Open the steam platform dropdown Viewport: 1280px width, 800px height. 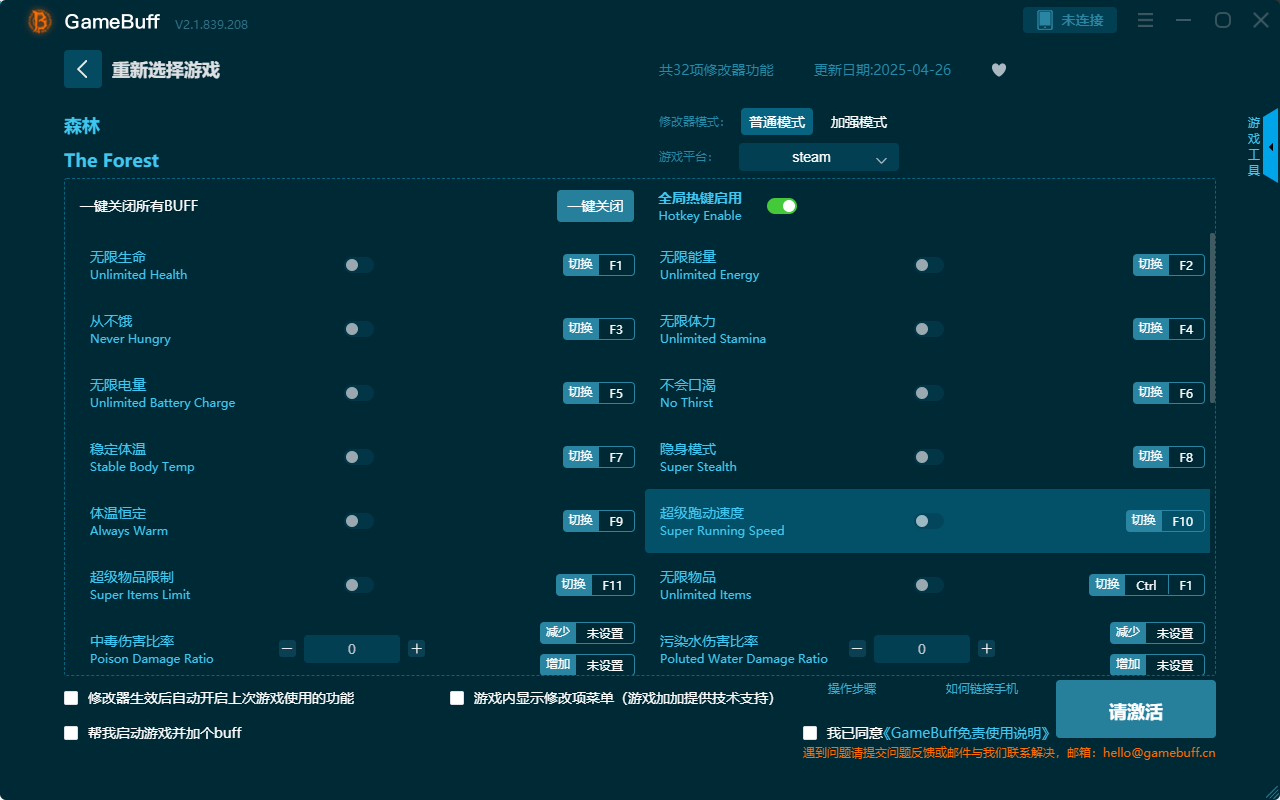pos(818,157)
